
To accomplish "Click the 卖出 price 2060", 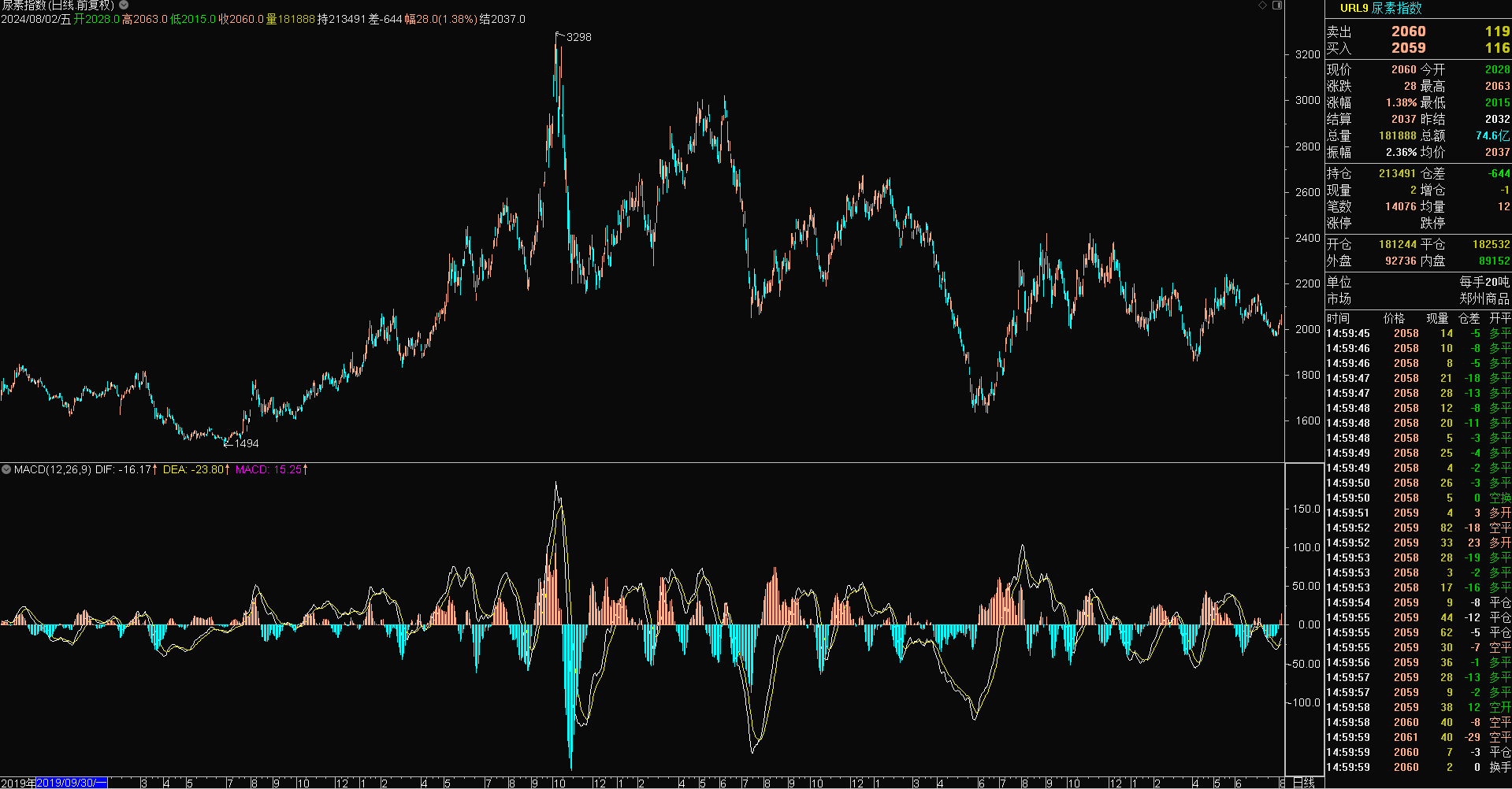I will (1408, 31).
